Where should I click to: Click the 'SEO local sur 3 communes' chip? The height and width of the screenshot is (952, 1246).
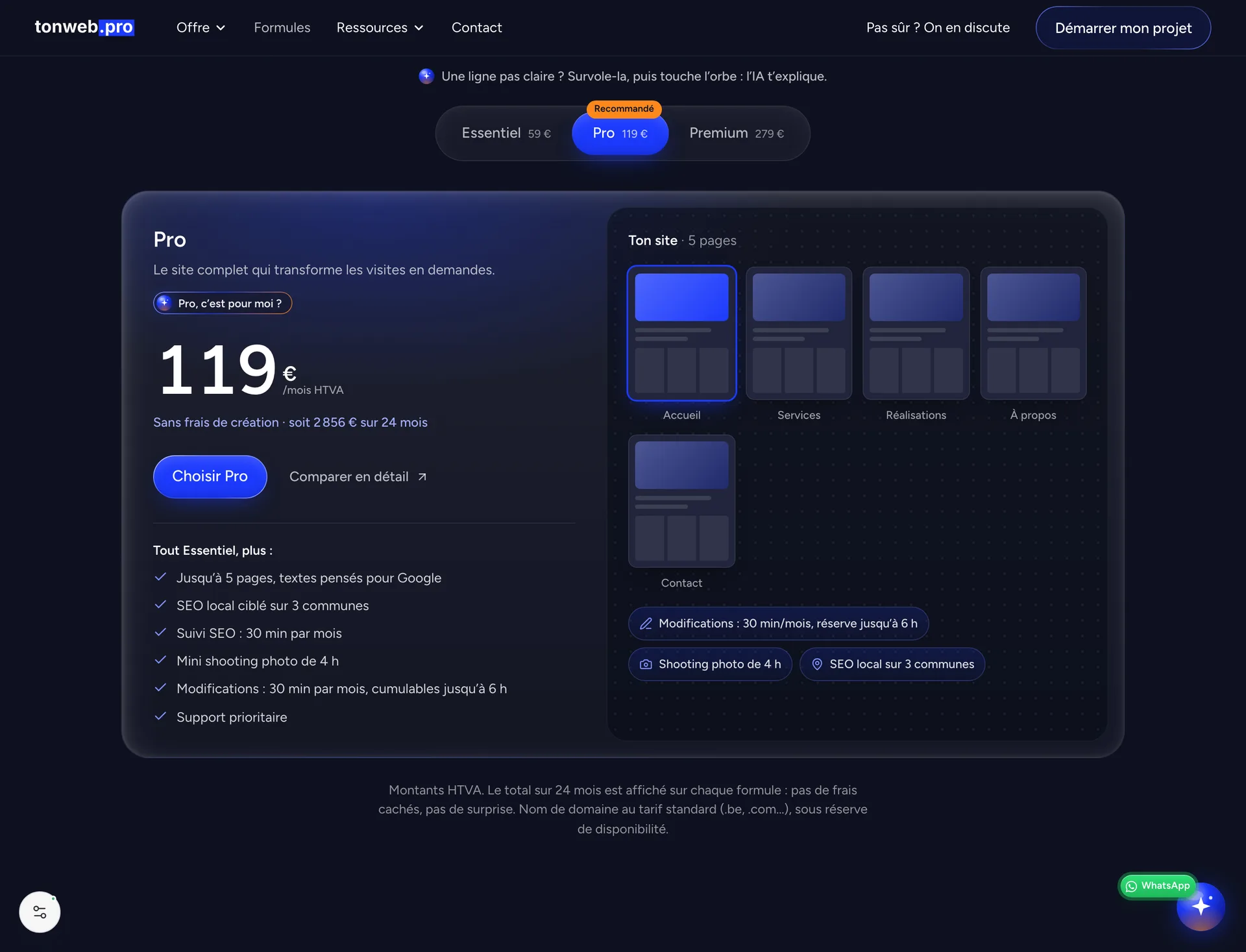(892, 665)
